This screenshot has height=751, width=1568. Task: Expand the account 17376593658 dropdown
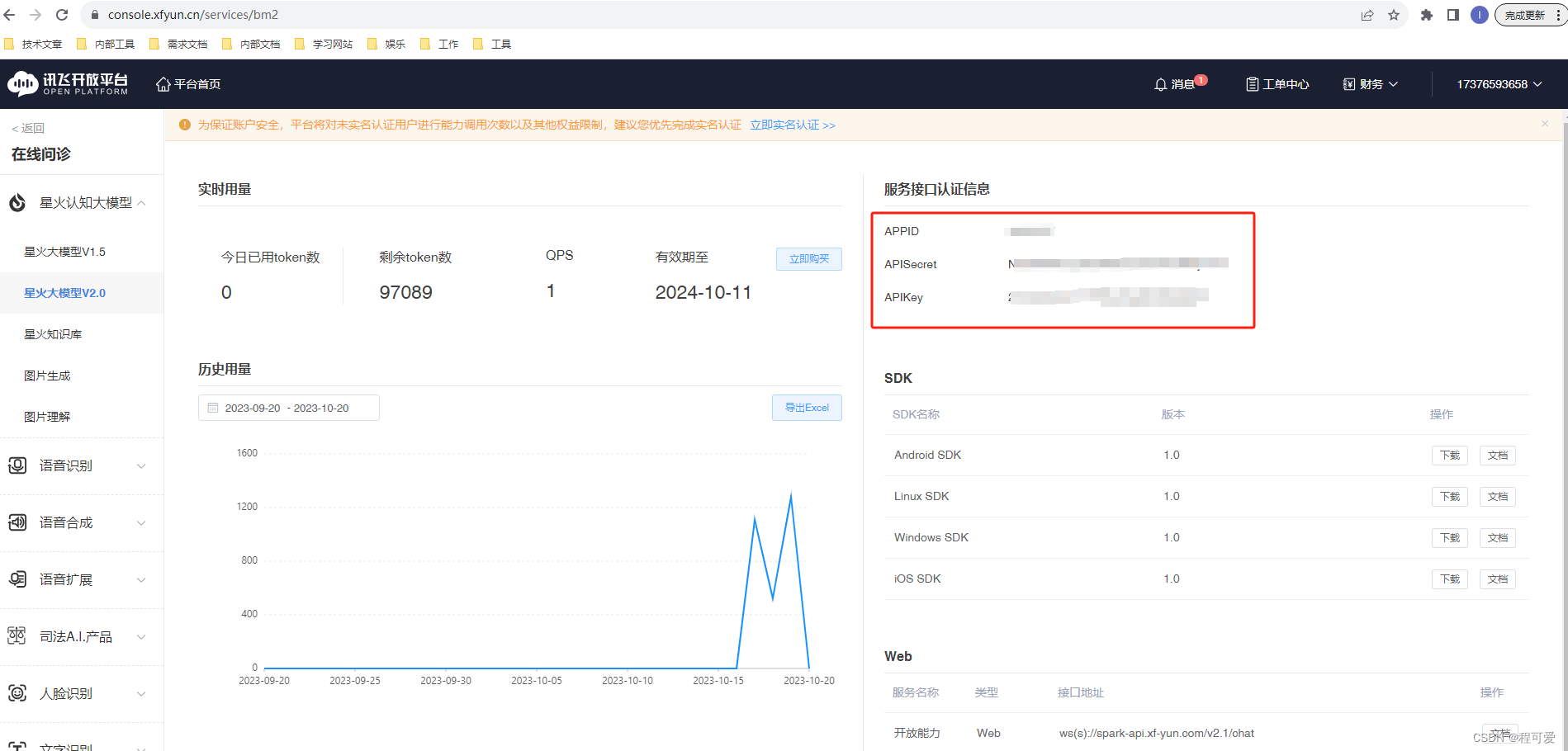(1499, 84)
